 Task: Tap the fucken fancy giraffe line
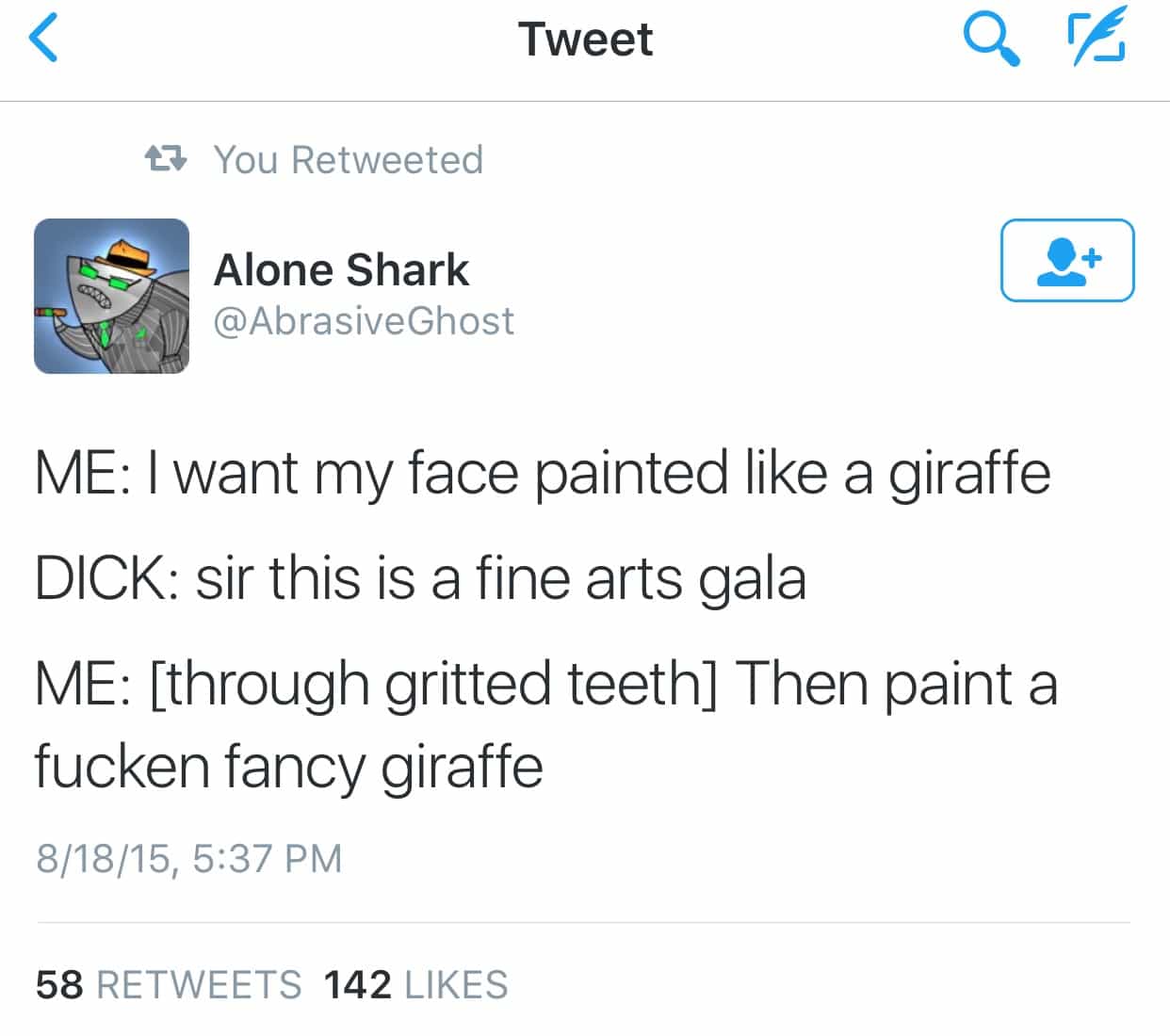tap(288, 766)
